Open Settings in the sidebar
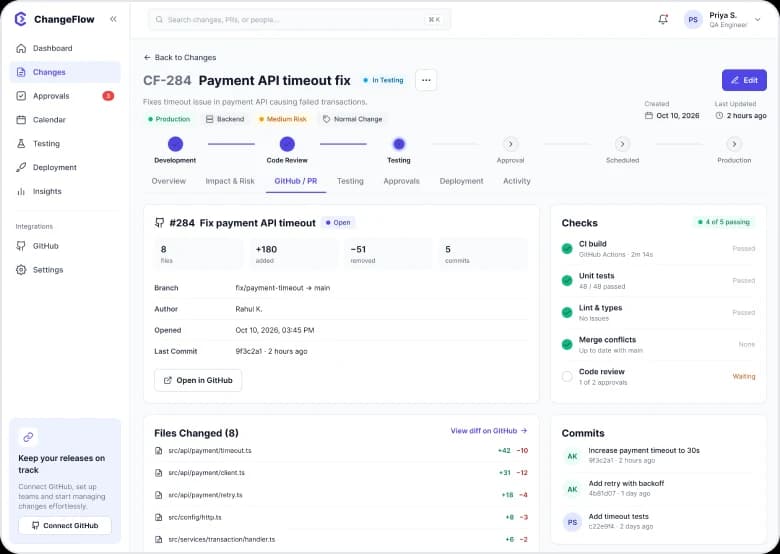 65,270
